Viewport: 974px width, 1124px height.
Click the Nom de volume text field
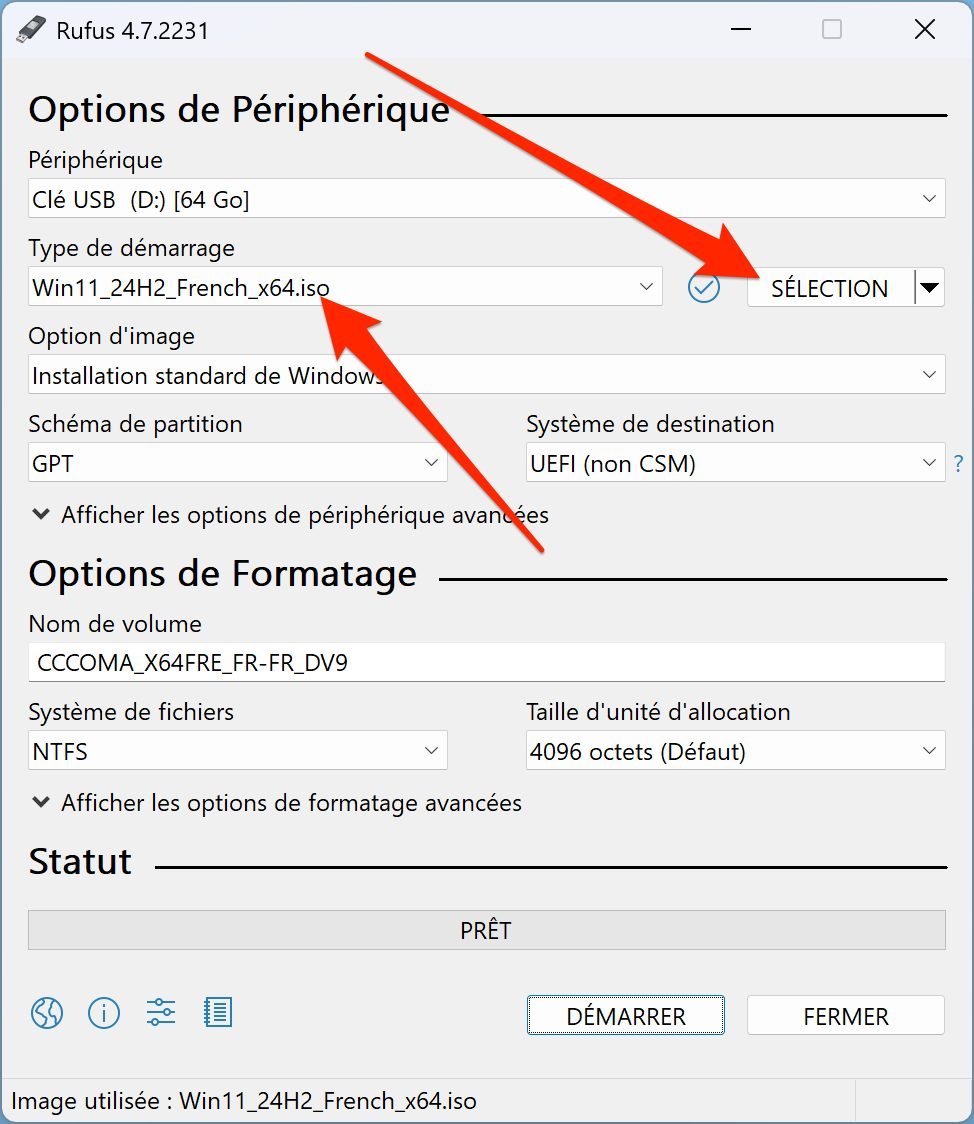(x=487, y=662)
